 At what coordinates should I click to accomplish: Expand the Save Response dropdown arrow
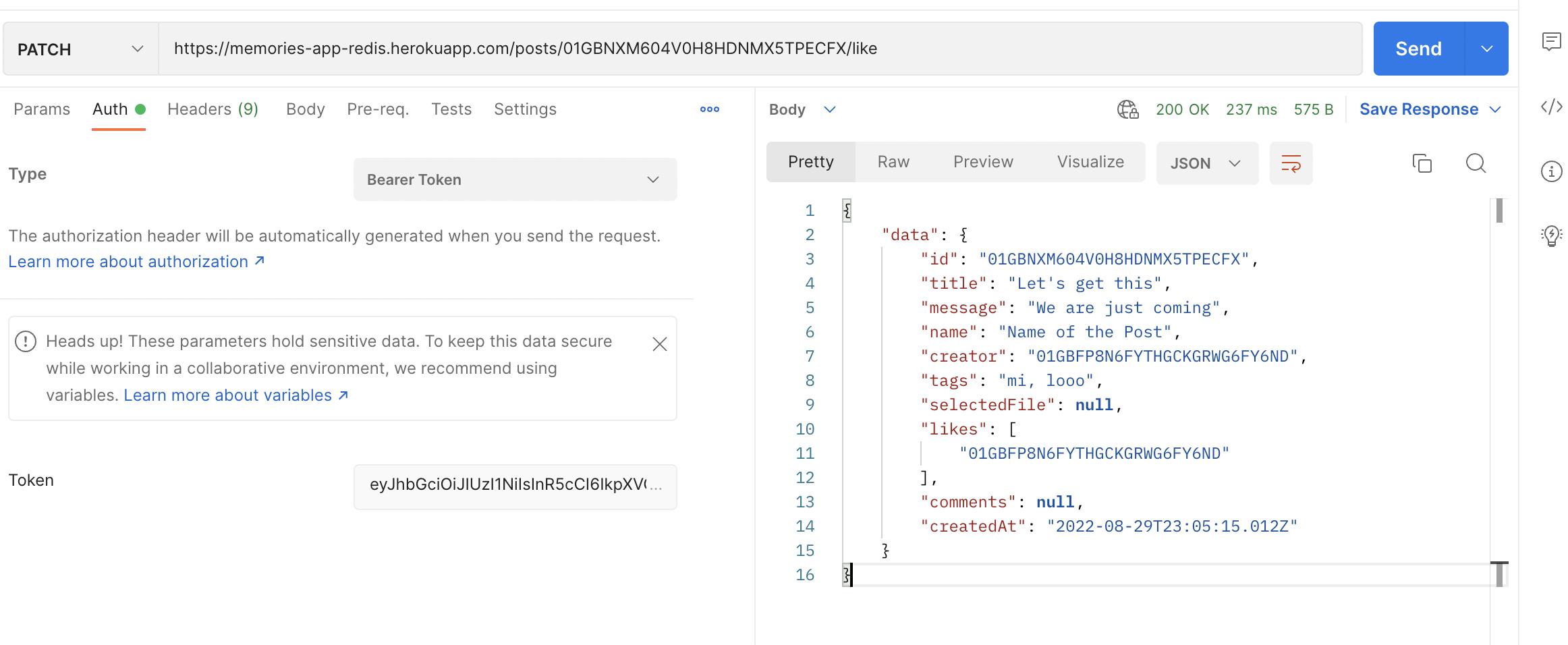tap(1495, 109)
